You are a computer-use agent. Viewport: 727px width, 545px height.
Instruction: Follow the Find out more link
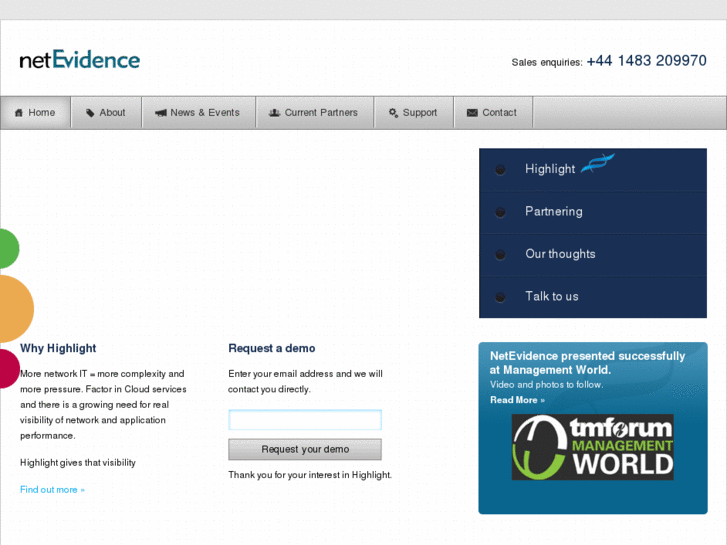(x=52, y=490)
